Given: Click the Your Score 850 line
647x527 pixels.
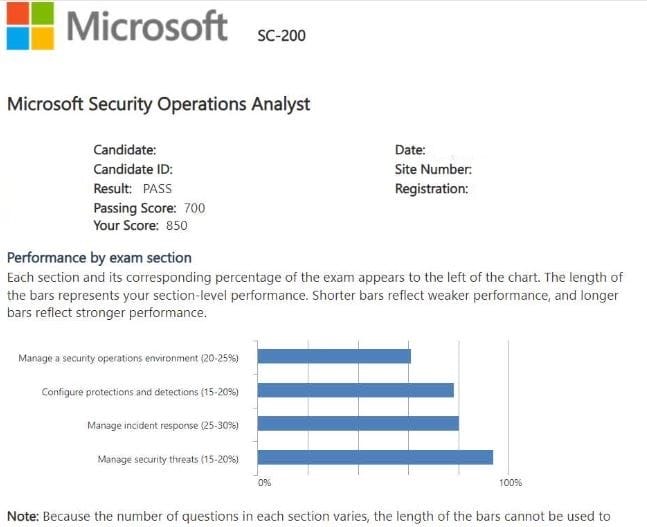Looking at the screenshot, I should [140, 225].
